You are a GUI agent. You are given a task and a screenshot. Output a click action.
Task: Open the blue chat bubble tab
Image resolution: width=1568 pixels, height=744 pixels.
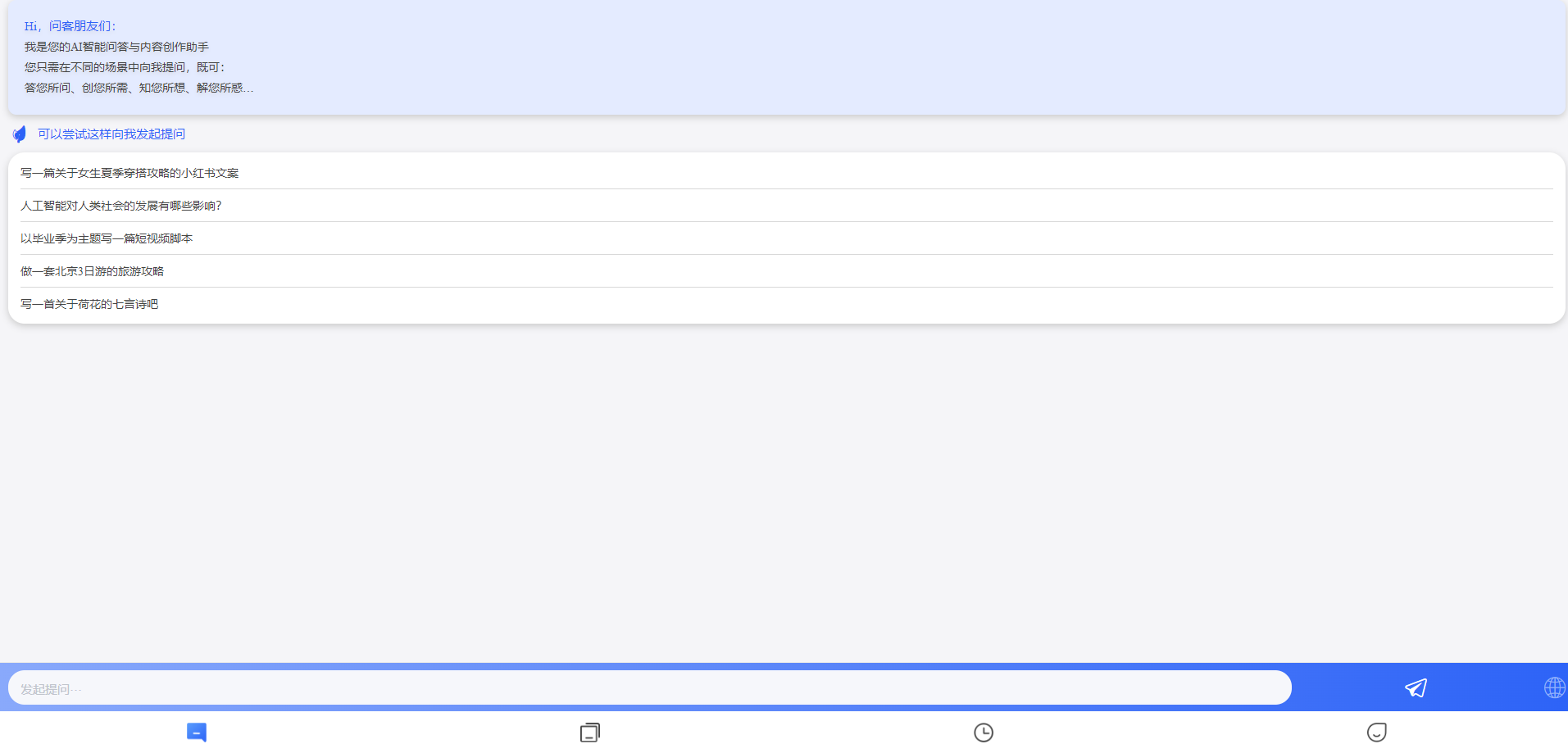click(x=197, y=732)
